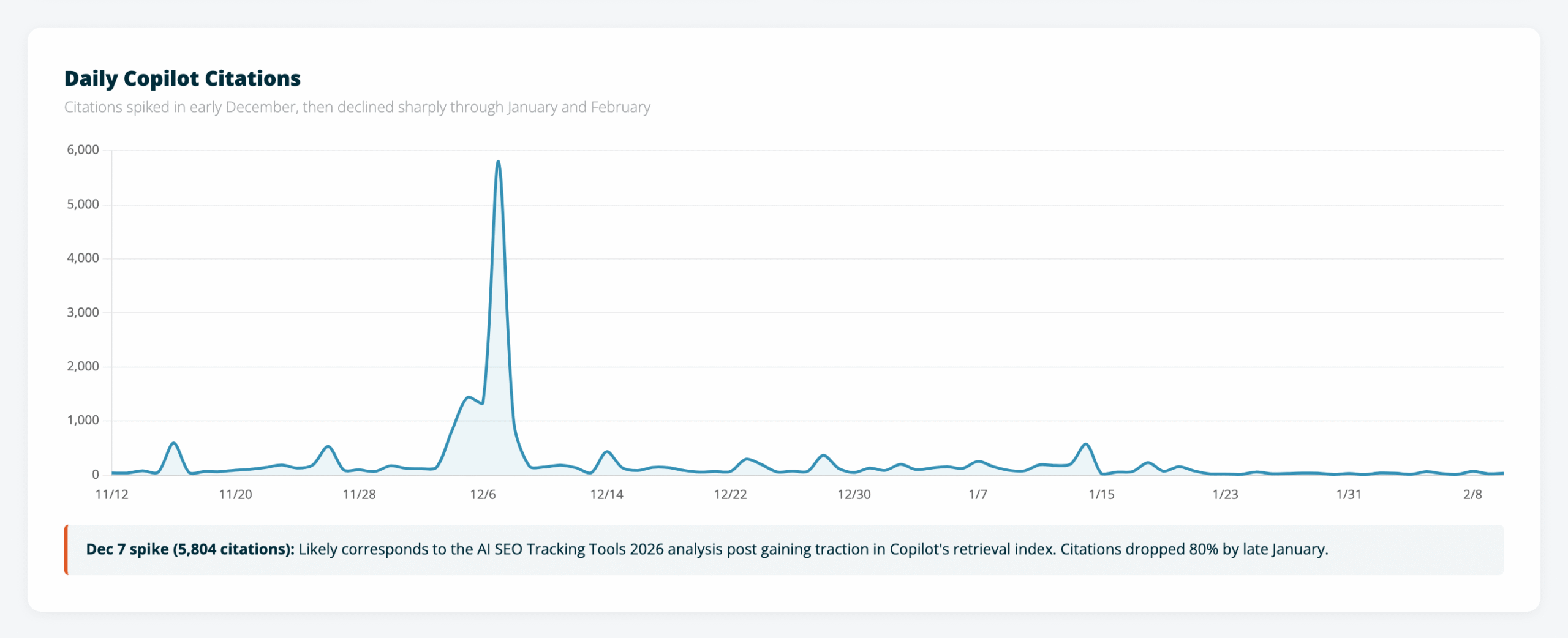The height and width of the screenshot is (638, 1568).
Task: Click the orange accent bar on the annotation
Action: pos(66,549)
